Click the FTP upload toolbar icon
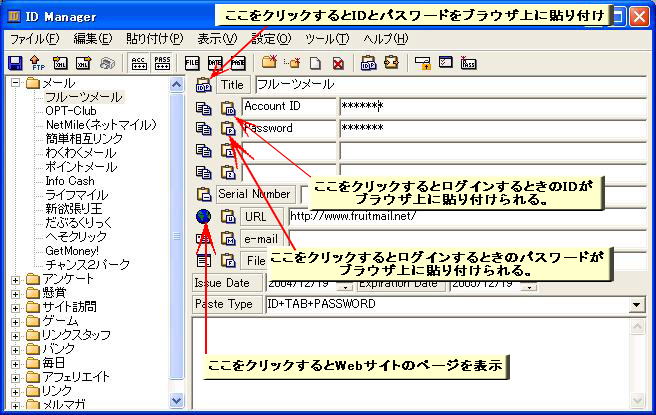656x415 pixels. [x=38, y=63]
